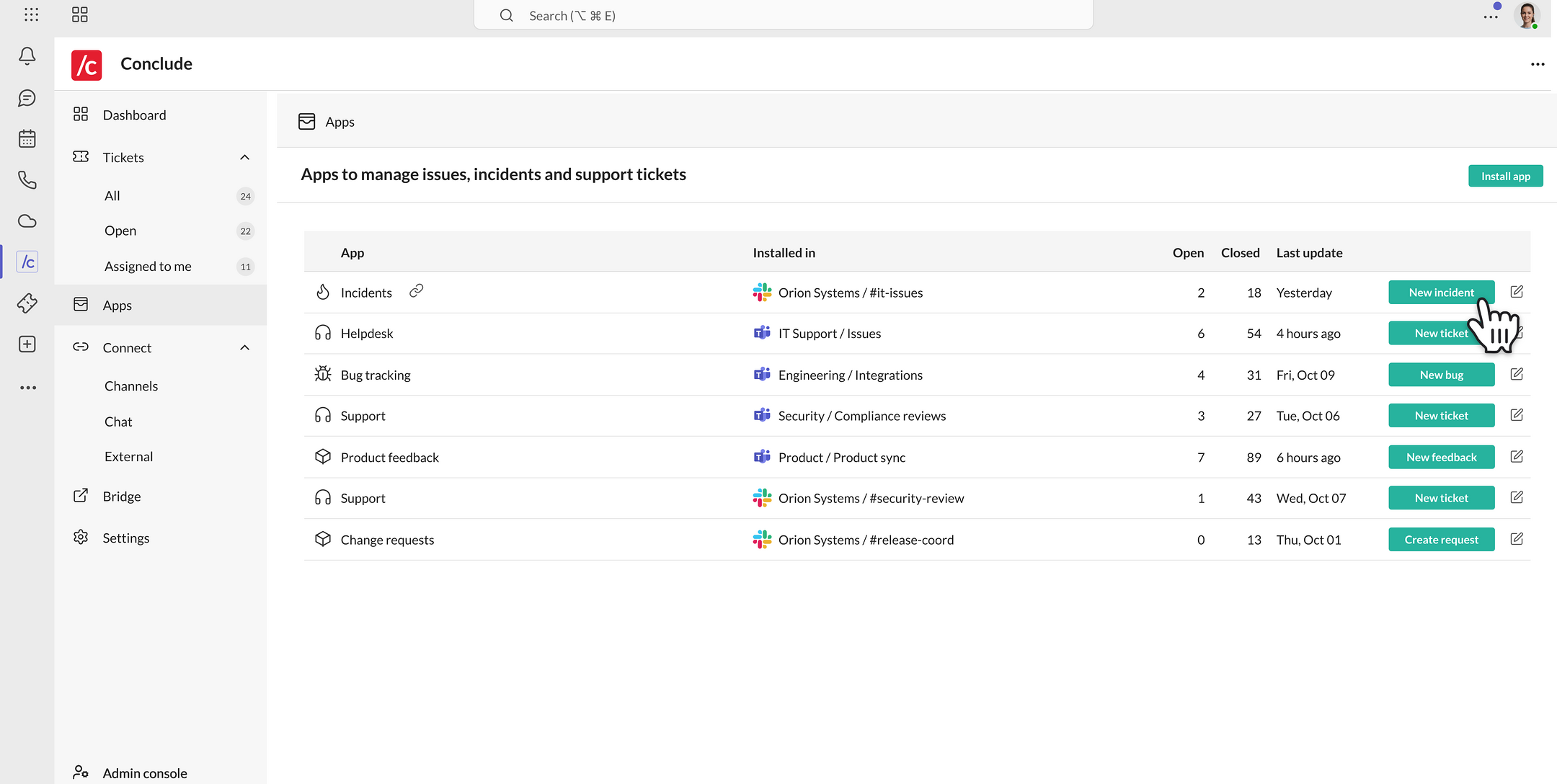Screen dimensions: 1557x784
Task: Open the OneDrive cloud icon
Action: point(27,221)
